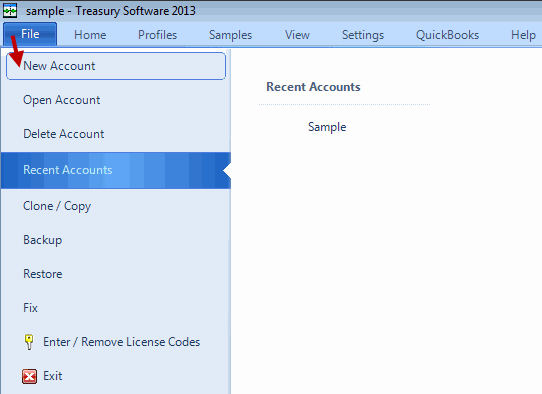Go to the View tab

297,35
